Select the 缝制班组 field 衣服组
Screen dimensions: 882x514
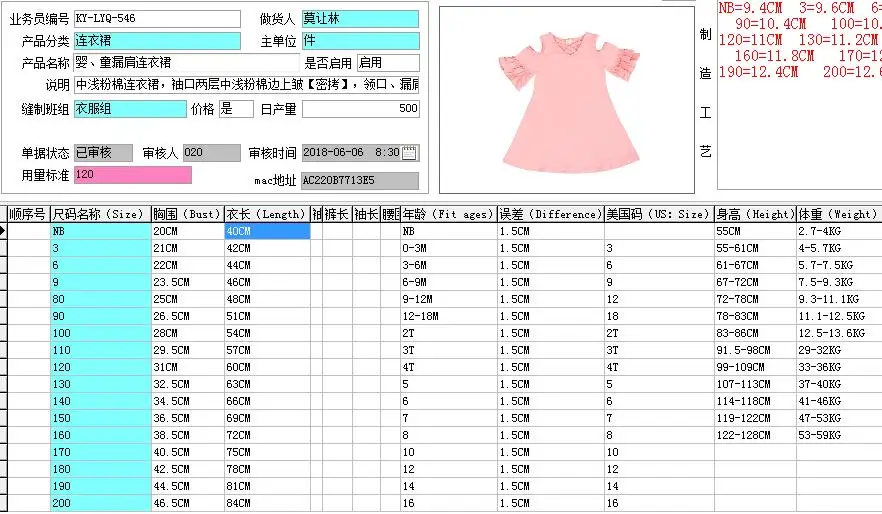(x=130, y=109)
